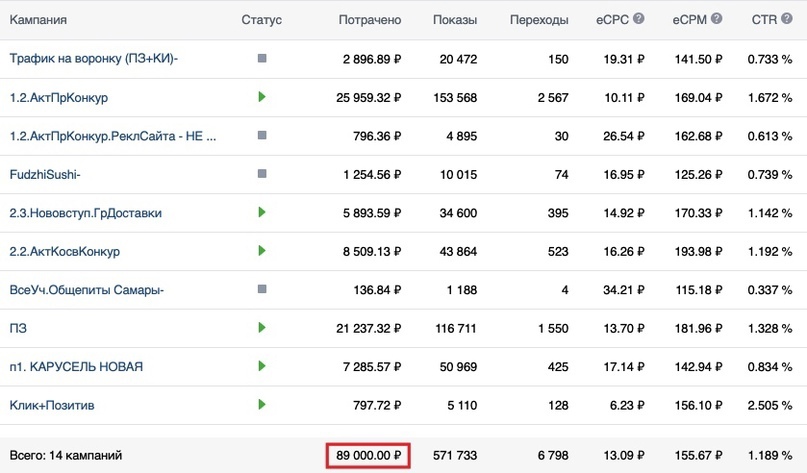Viewport: 807px width, 473px height.
Task: Open the Трафик на воронку (ПЗ+КИ)- campaign
Action: [x=94, y=59]
